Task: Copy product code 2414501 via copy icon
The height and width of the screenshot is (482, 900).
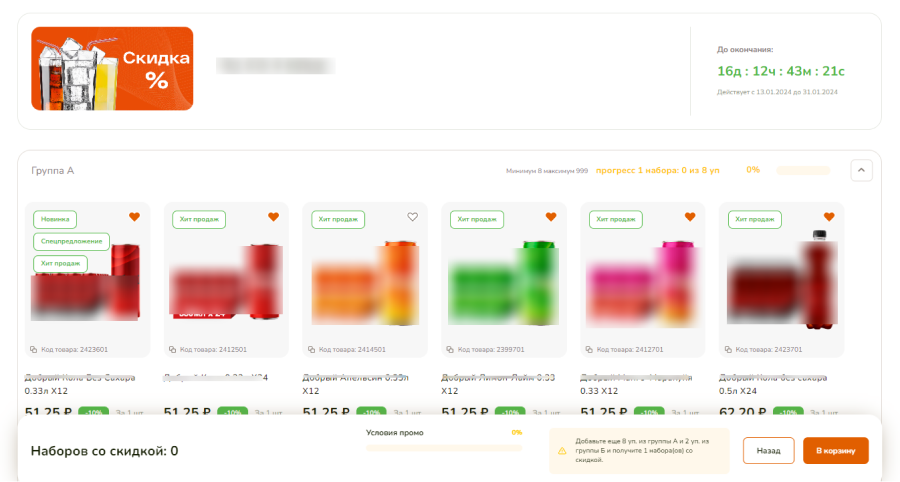Action: click(x=311, y=349)
